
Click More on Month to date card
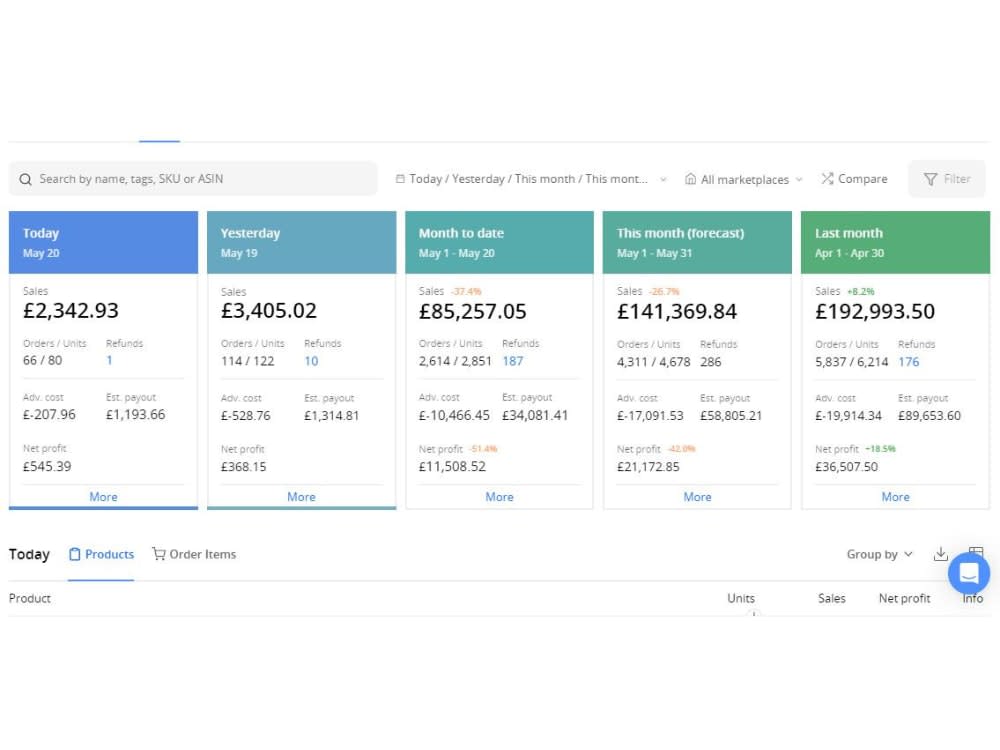499,497
